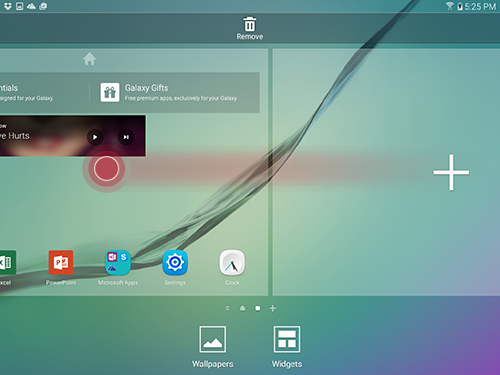The image size is (500, 375).
Task: Tap the 5:25 PM clock text
Action: (480, 6)
